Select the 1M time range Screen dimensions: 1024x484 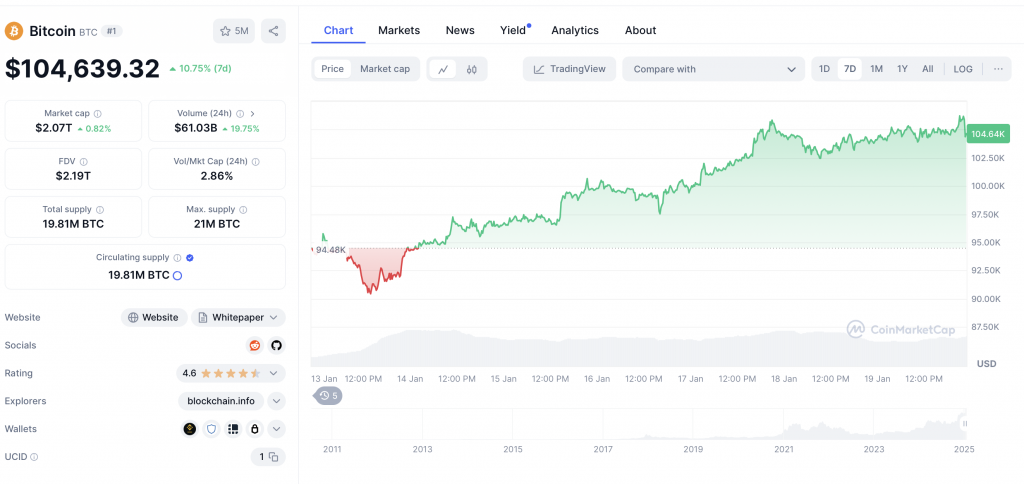pos(876,69)
